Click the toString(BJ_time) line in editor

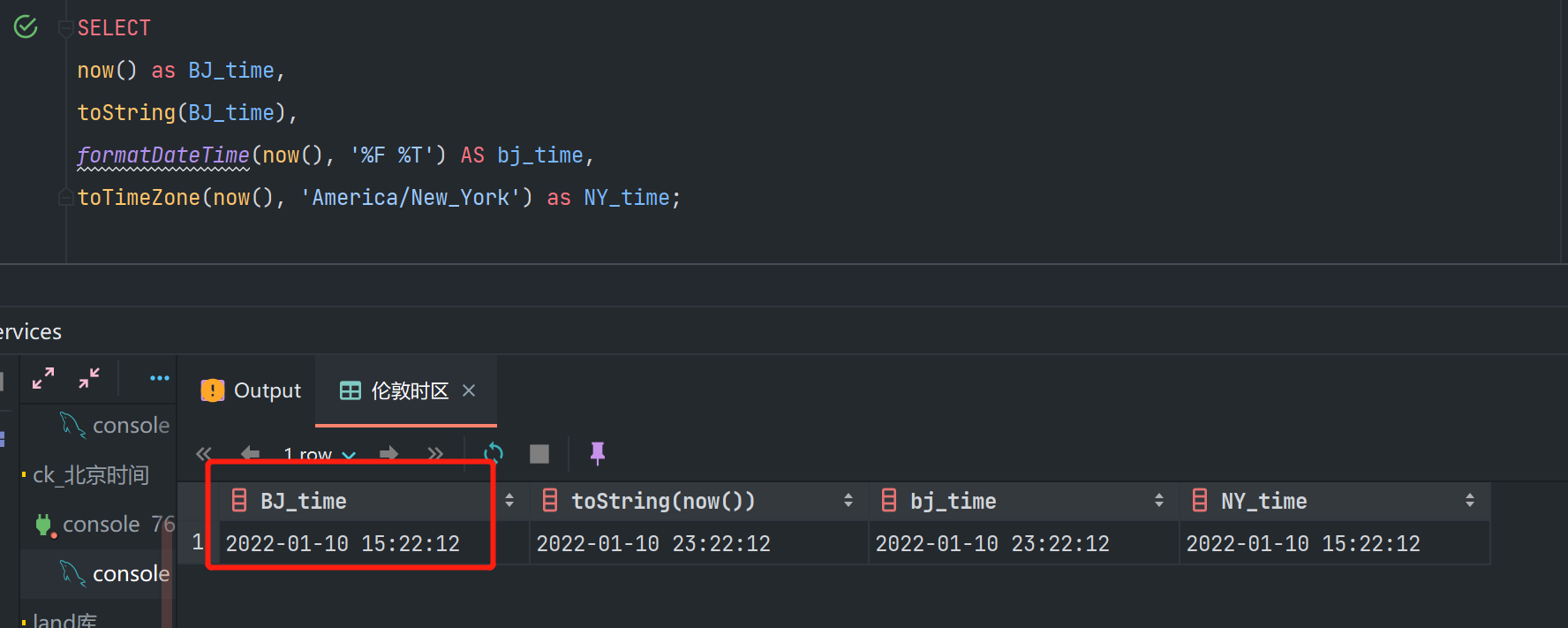click(187, 113)
